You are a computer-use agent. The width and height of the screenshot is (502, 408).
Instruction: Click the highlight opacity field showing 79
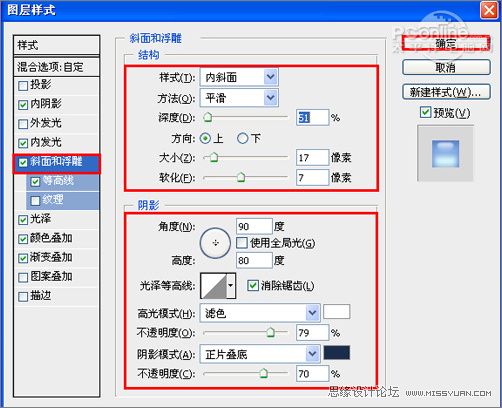pos(312,333)
